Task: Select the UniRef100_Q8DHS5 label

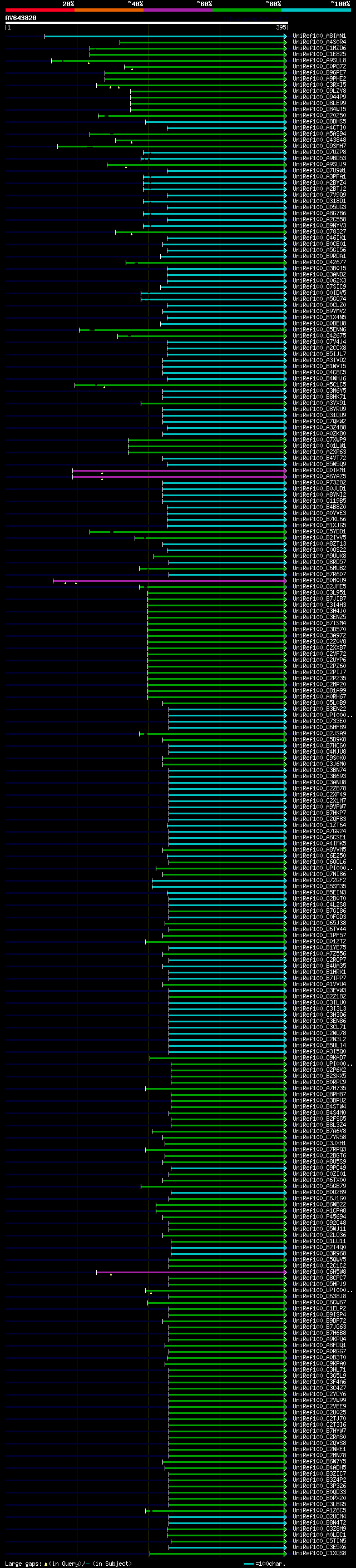Action: click(319, 122)
